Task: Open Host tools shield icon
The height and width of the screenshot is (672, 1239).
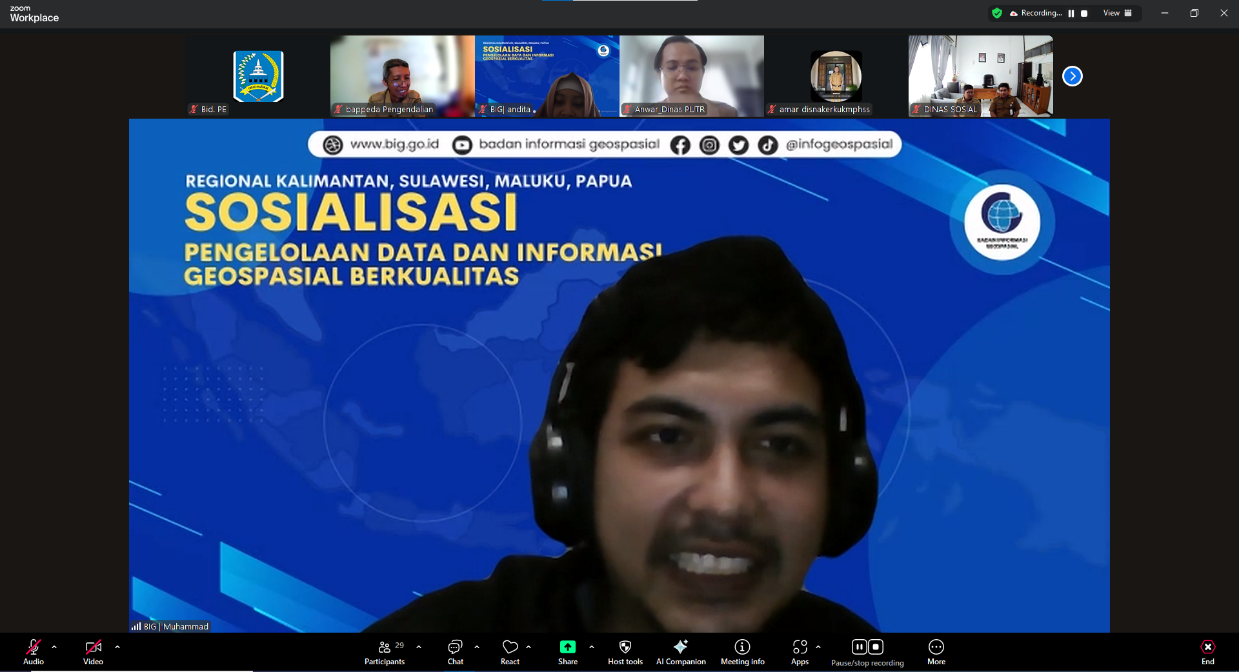Action: click(625, 648)
